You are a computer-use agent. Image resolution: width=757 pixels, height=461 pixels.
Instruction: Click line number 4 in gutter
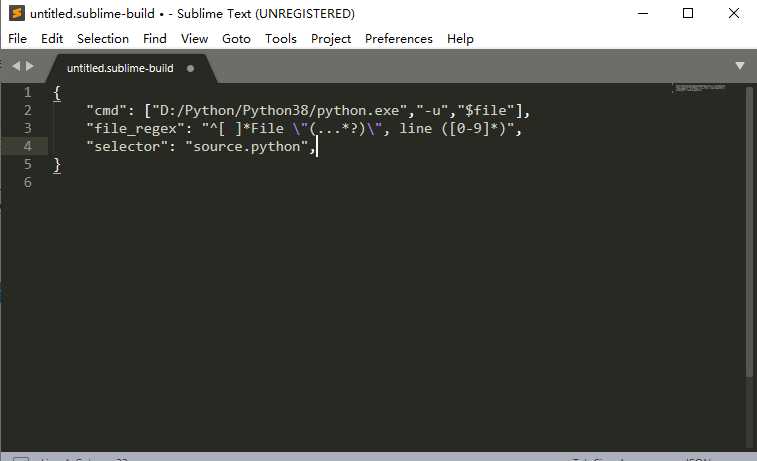click(x=28, y=146)
